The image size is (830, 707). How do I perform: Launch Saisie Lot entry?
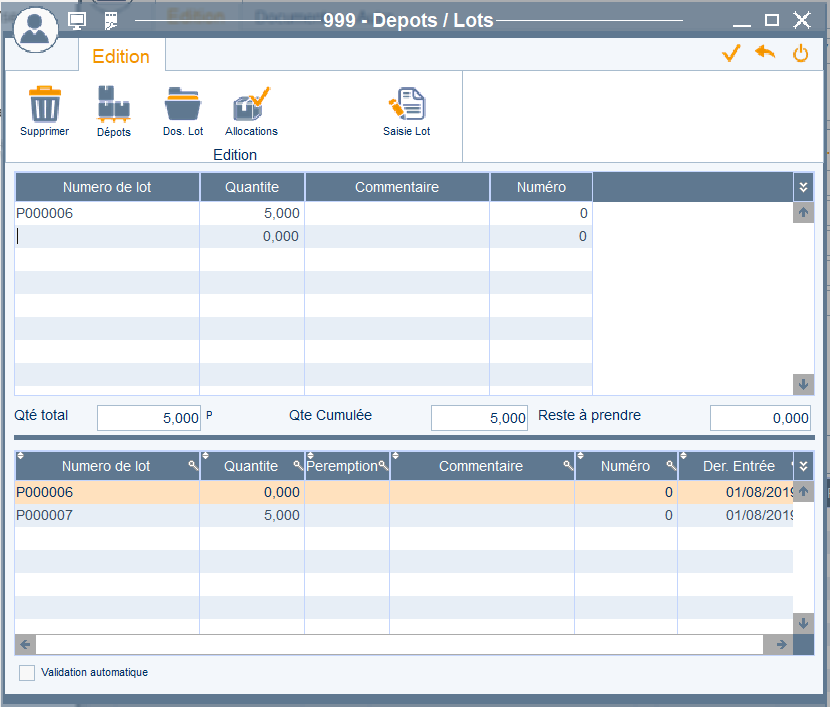(x=407, y=104)
